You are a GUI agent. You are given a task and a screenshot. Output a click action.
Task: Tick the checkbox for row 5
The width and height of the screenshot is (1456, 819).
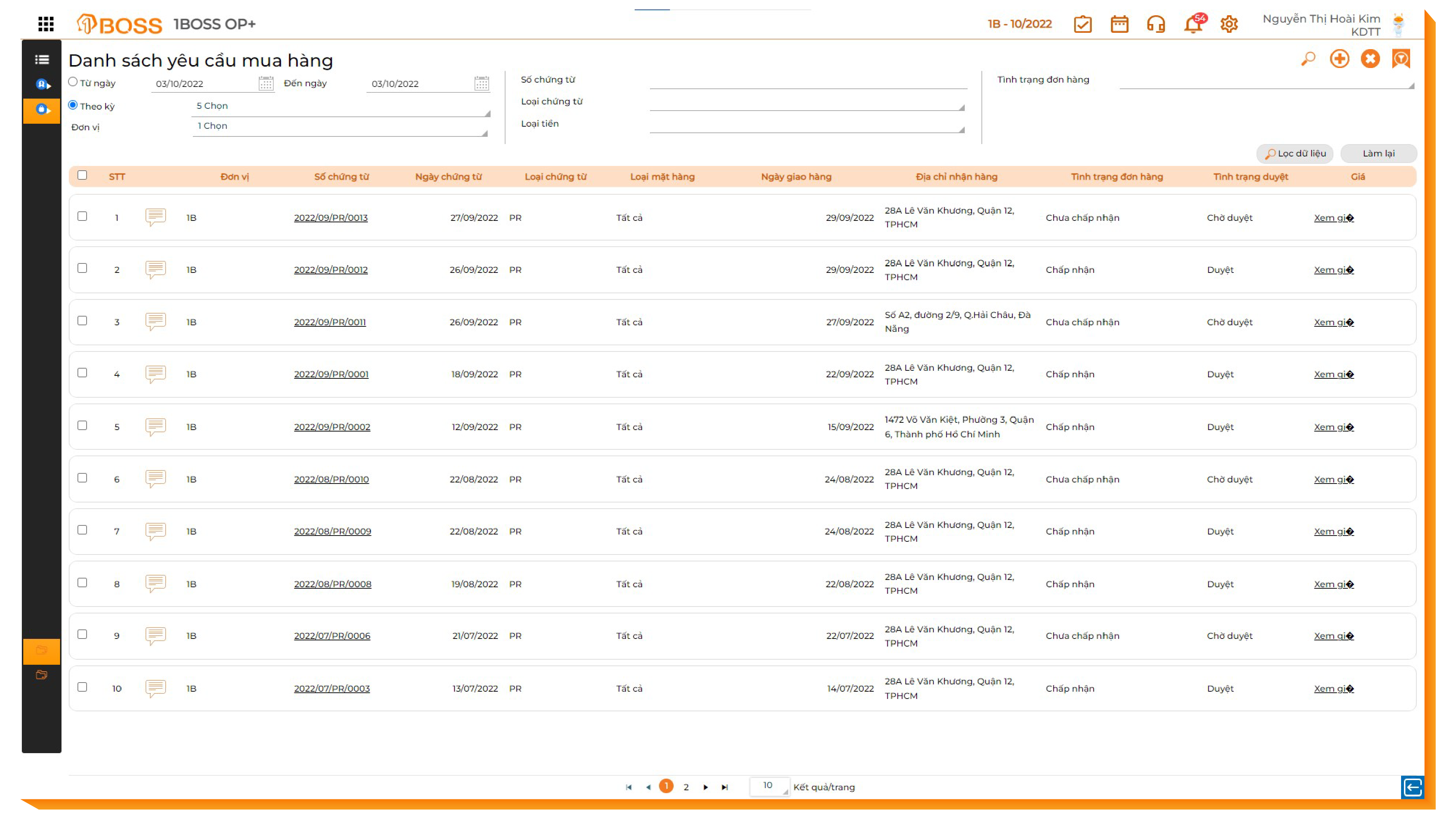[x=83, y=426]
